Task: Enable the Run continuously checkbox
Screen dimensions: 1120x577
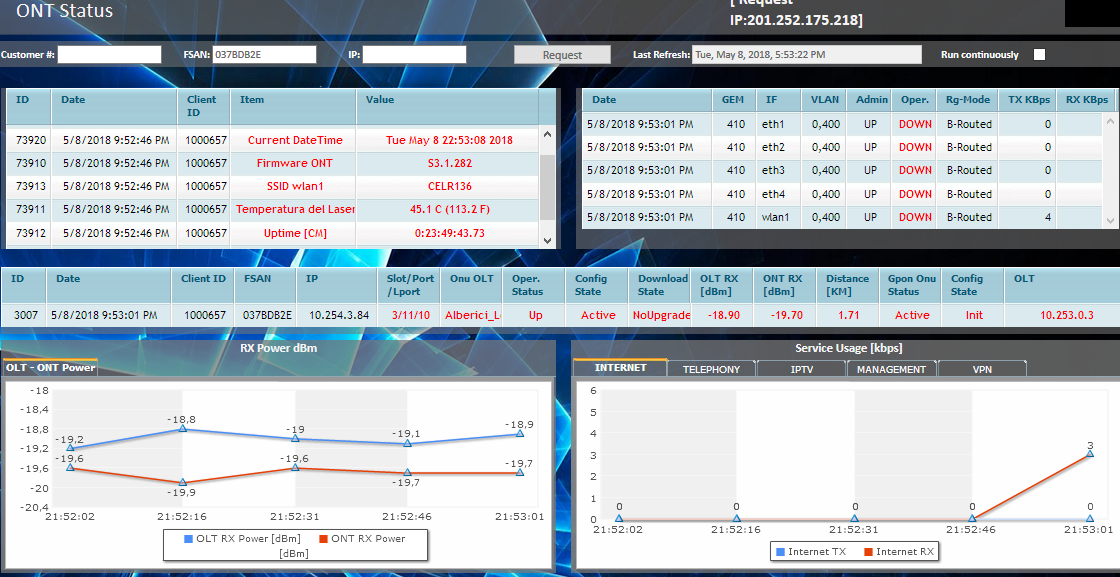Action: [1039, 55]
